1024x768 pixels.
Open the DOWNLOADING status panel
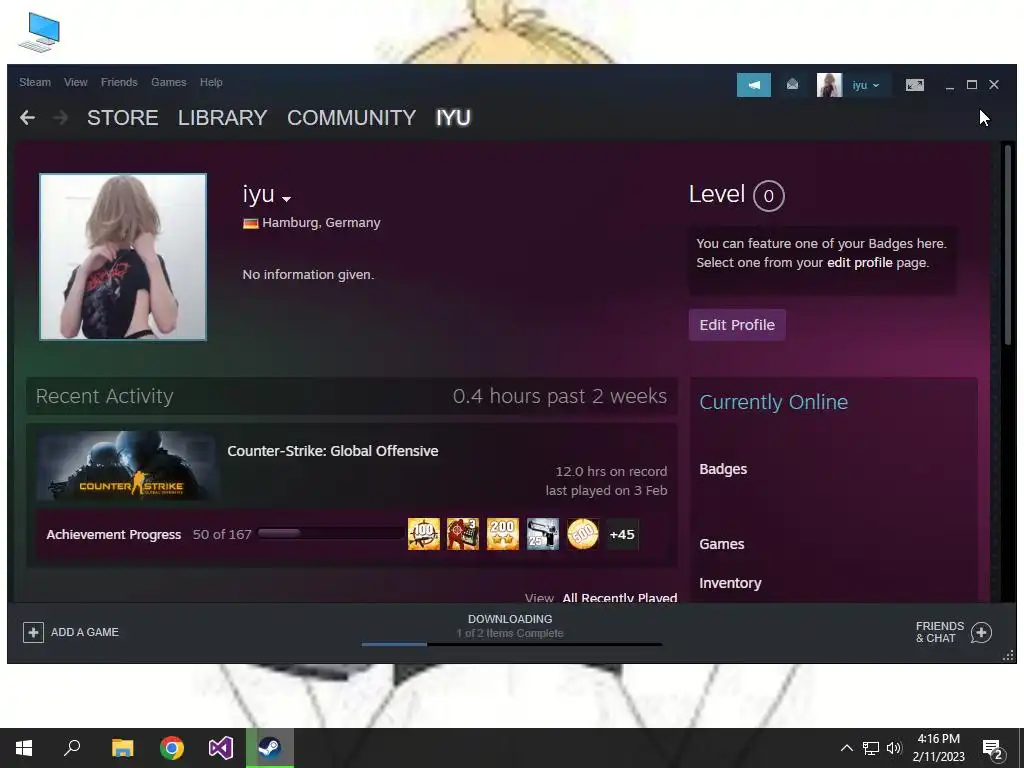point(510,626)
